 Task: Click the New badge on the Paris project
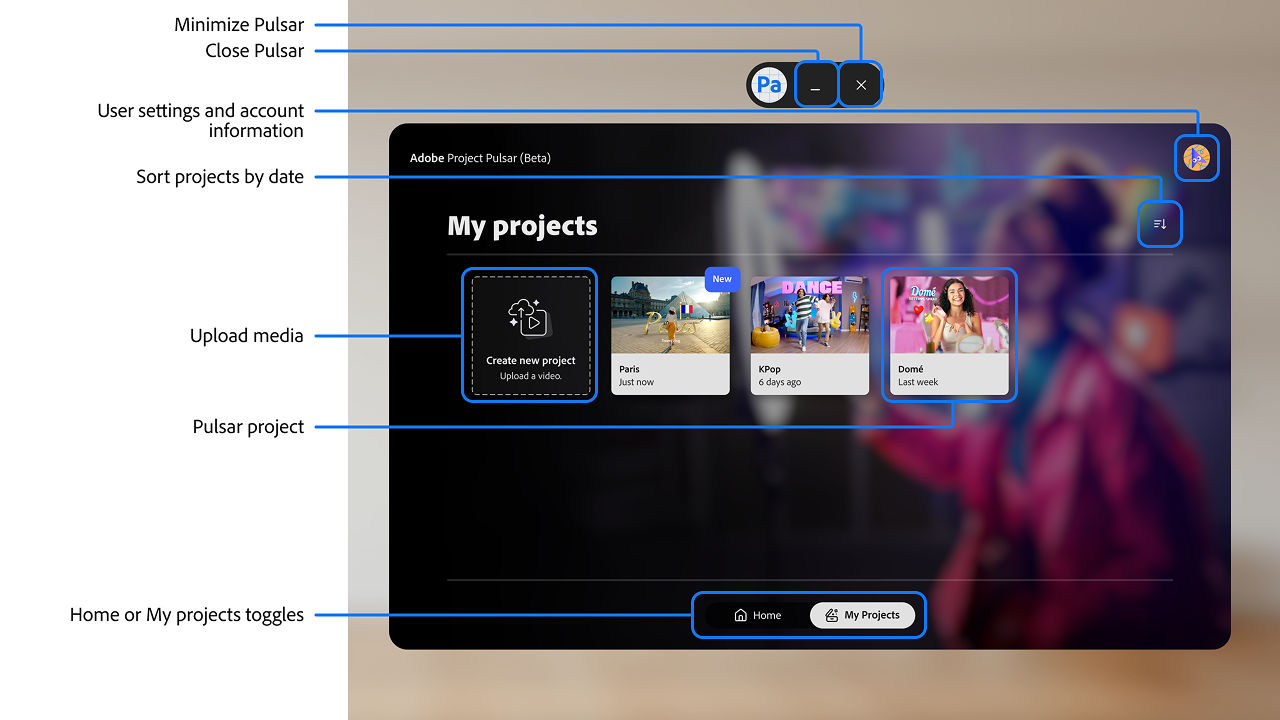tap(722, 279)
